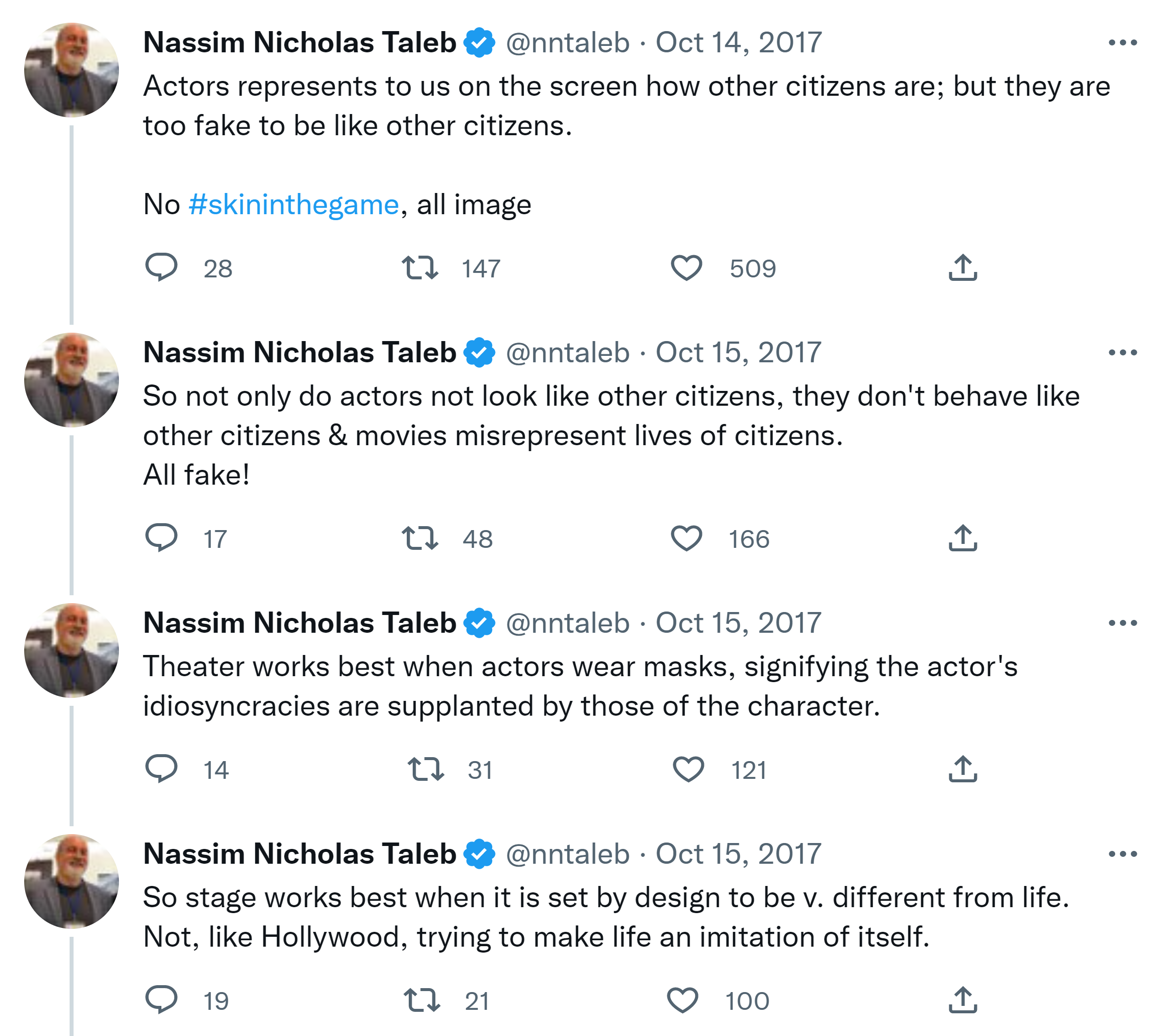
Task: Open the profile picture on the first tweet
Action: 72,70
